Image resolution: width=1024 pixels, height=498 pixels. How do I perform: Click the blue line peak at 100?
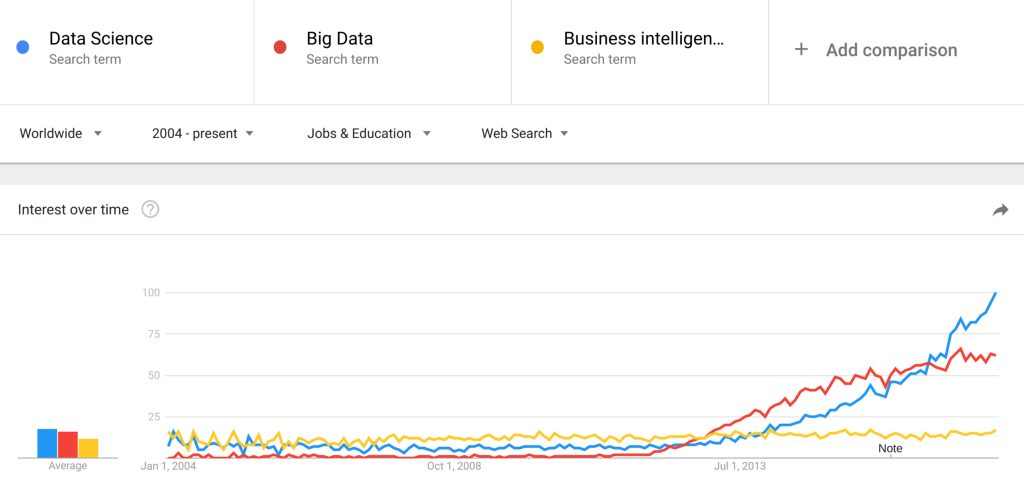(x=995, y=293)
